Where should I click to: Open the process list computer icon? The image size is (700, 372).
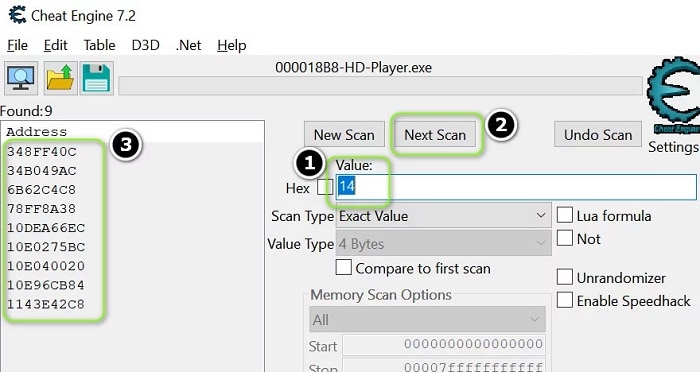point(21,79)
